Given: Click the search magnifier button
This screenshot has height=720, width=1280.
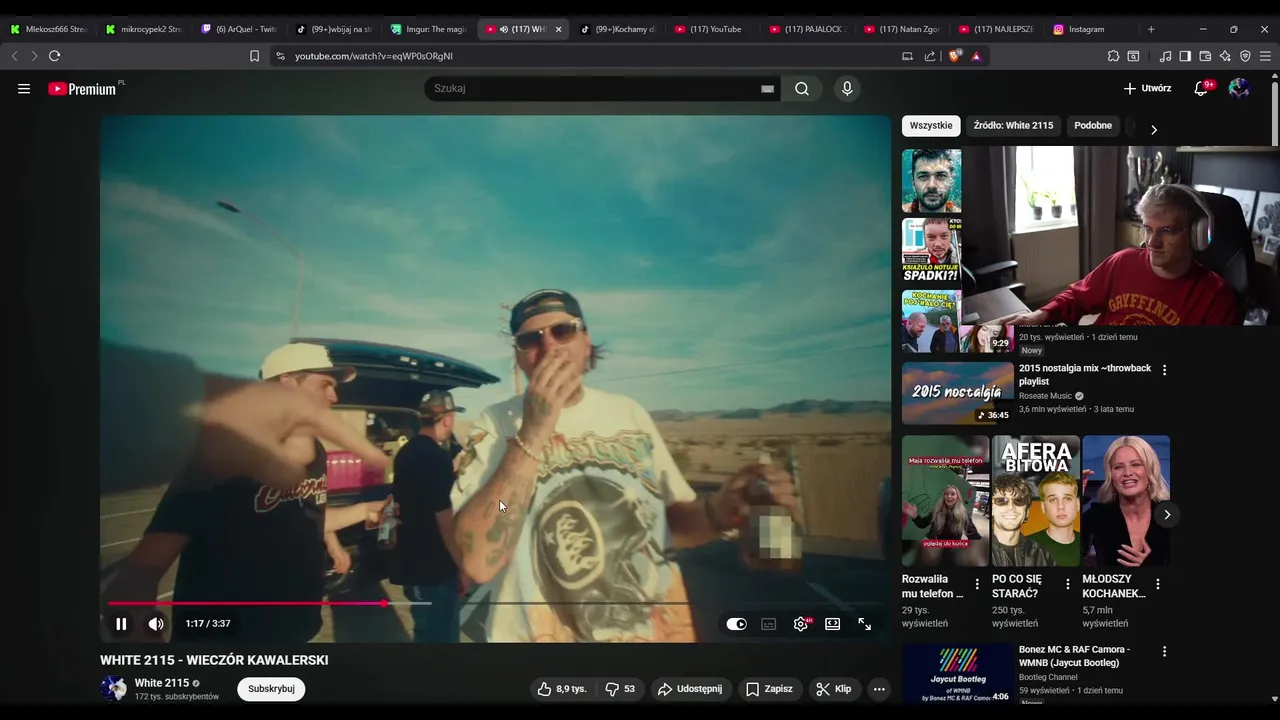Looking at the screenshot, I should (x=802, y=89).
